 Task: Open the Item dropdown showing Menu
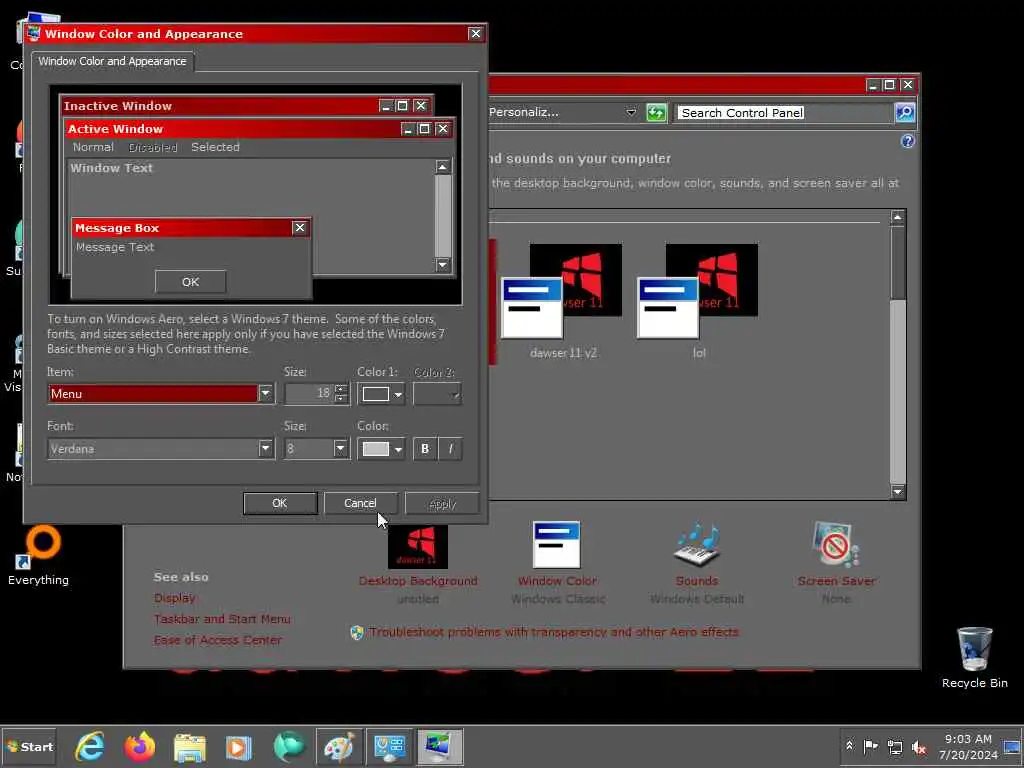click(x=161, y=393)
